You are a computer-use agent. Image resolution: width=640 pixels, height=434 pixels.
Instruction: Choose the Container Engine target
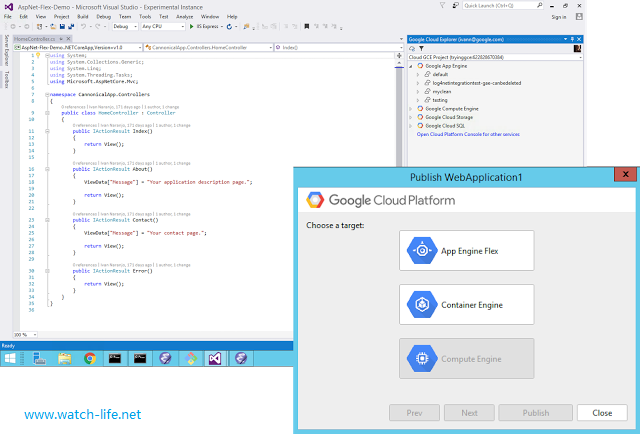tap(467, 305)
